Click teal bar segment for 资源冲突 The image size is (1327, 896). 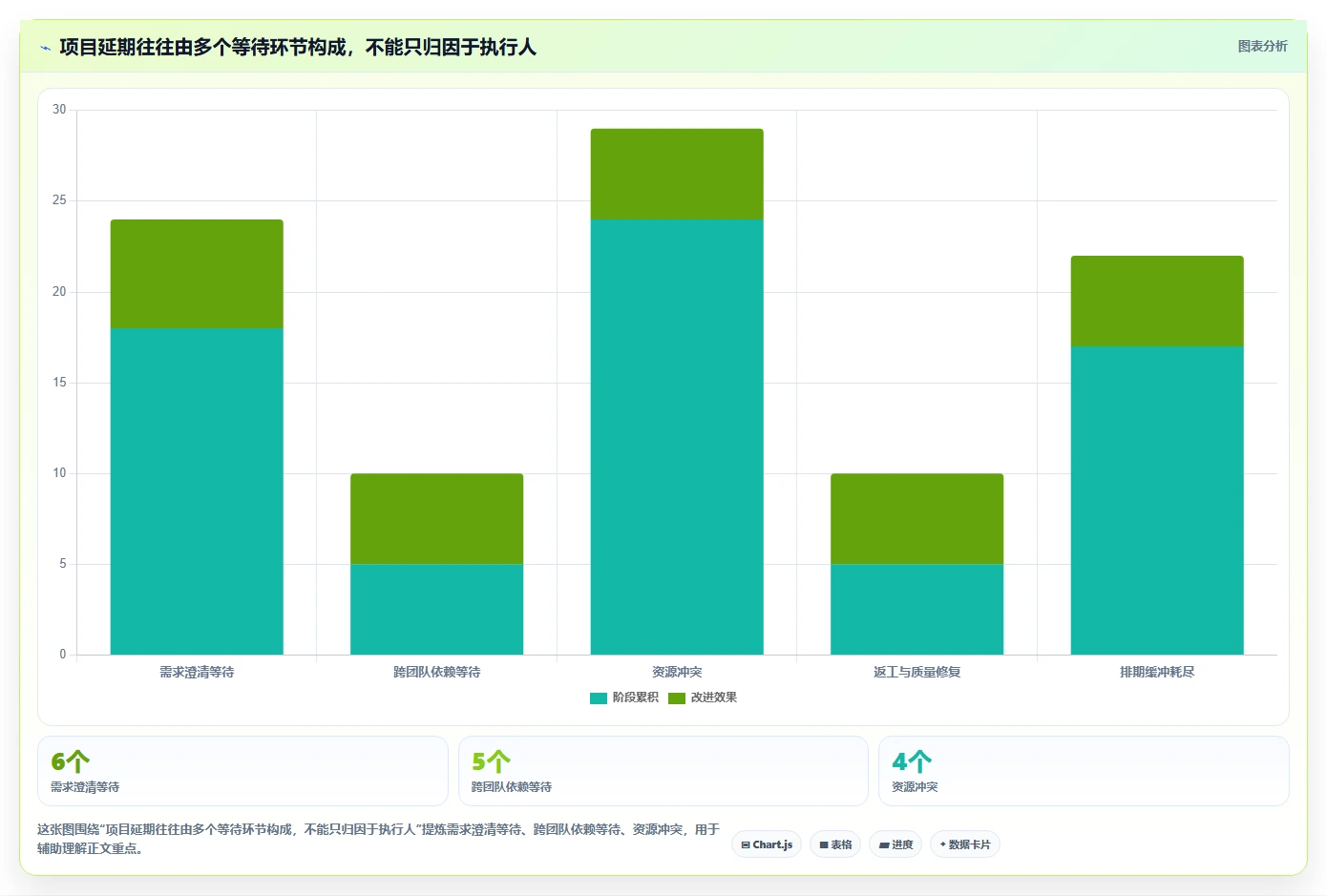point(677,437)
